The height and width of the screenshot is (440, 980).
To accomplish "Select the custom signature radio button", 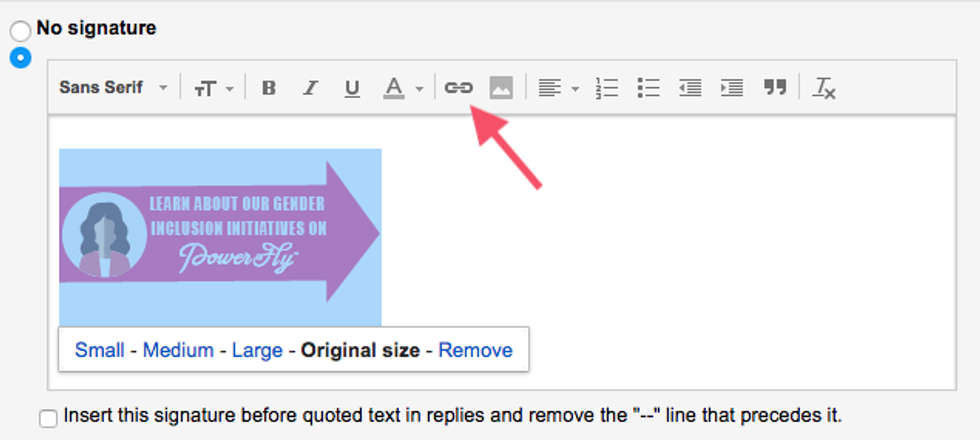I will point(20,58).
